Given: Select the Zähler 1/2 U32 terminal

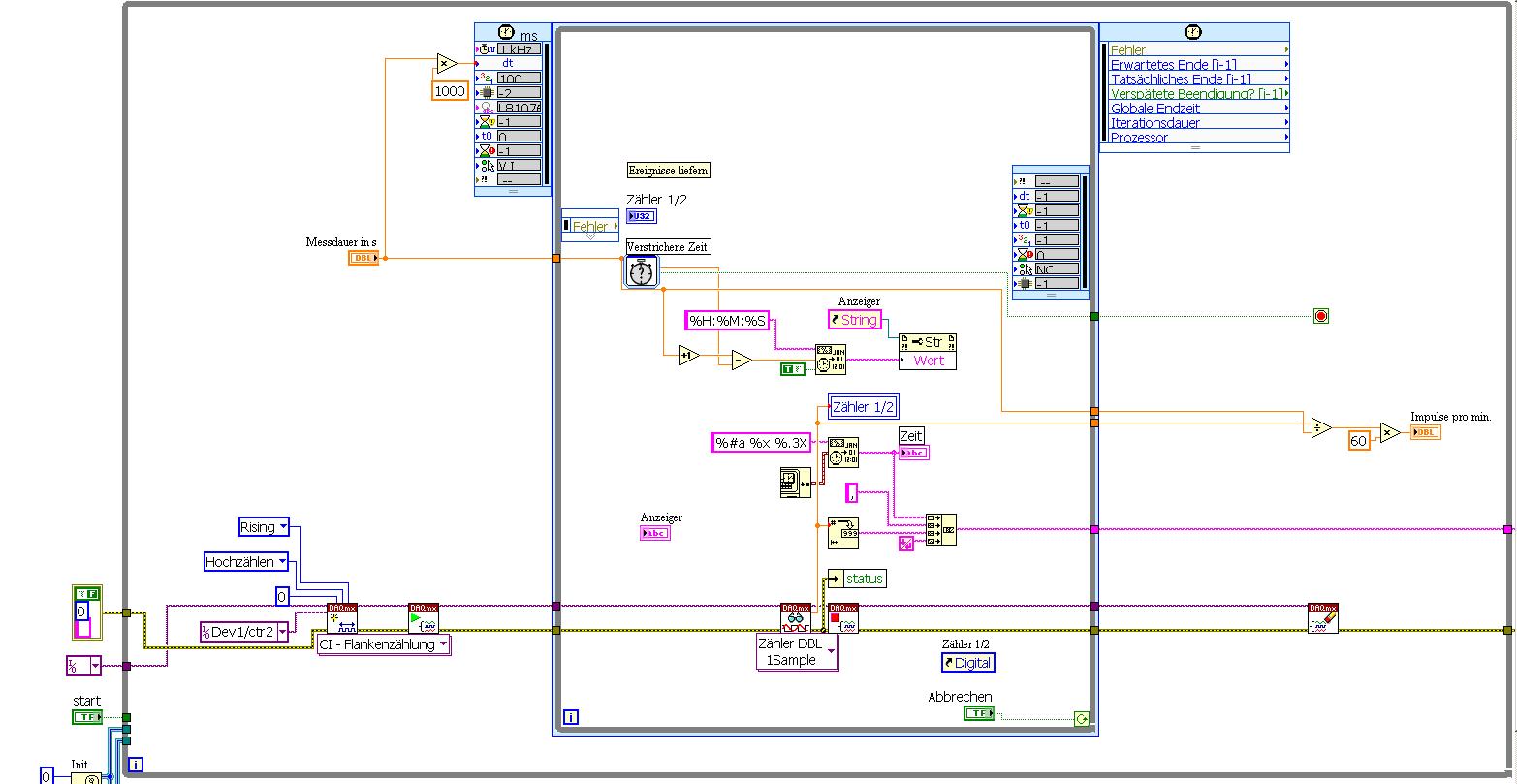Looking at the screenshot, I should click(642, 216).
